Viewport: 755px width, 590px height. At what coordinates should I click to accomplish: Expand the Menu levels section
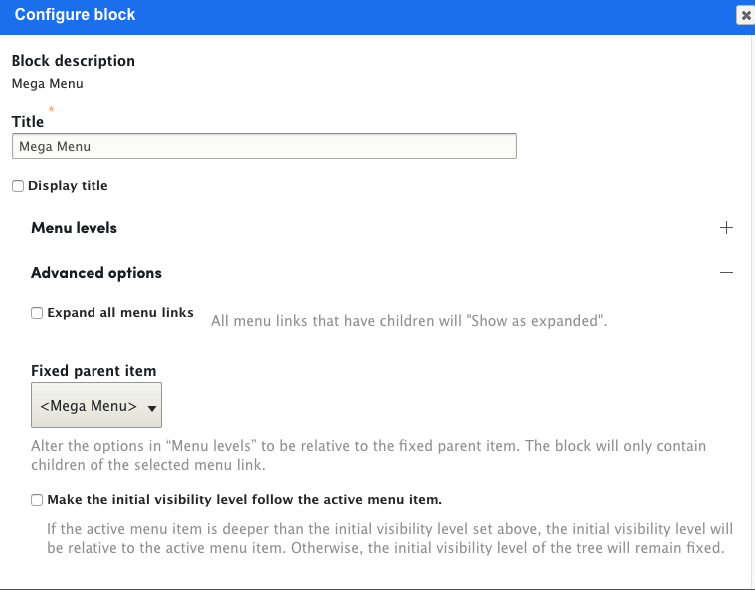pos(74,228)
